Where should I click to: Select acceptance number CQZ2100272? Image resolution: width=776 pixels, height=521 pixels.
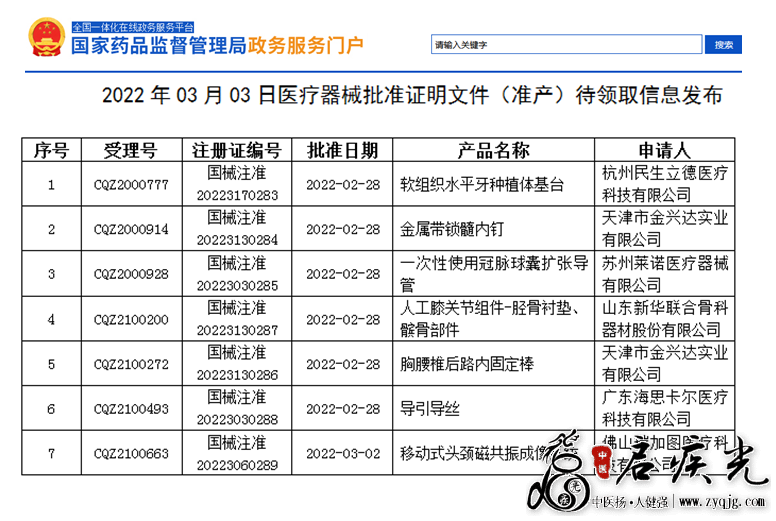click(131, 365)
